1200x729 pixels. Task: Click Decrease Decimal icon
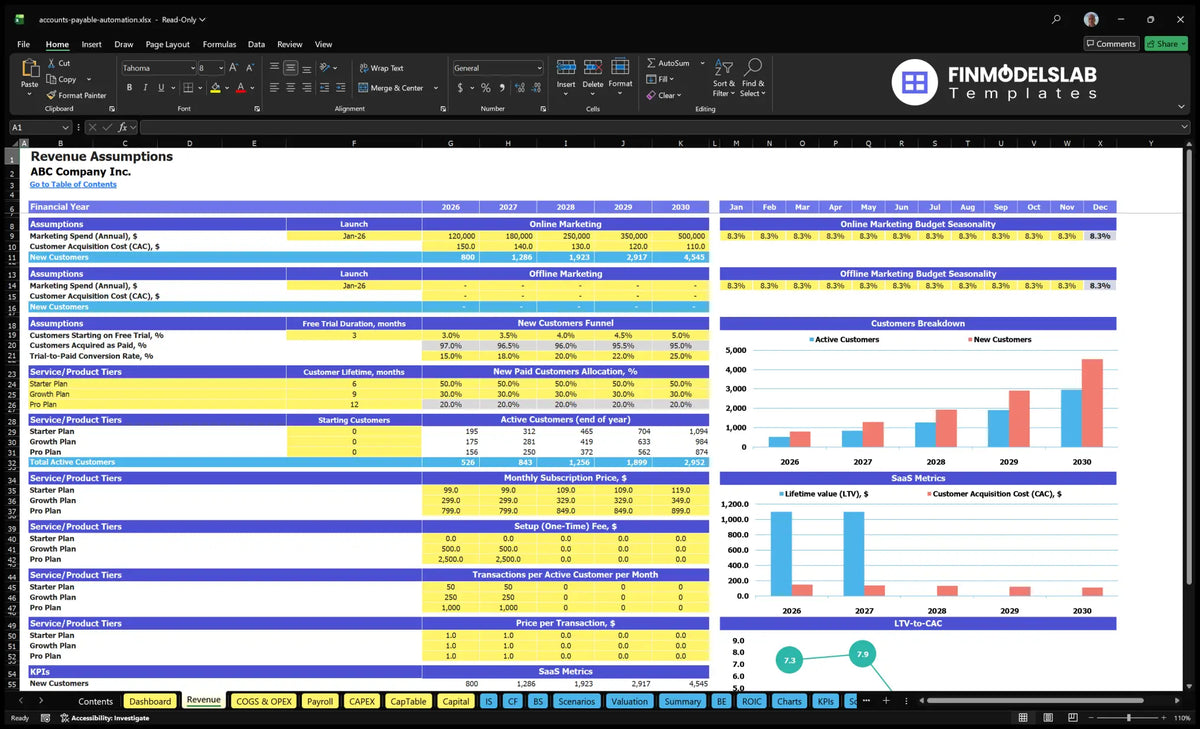point(534,88)
